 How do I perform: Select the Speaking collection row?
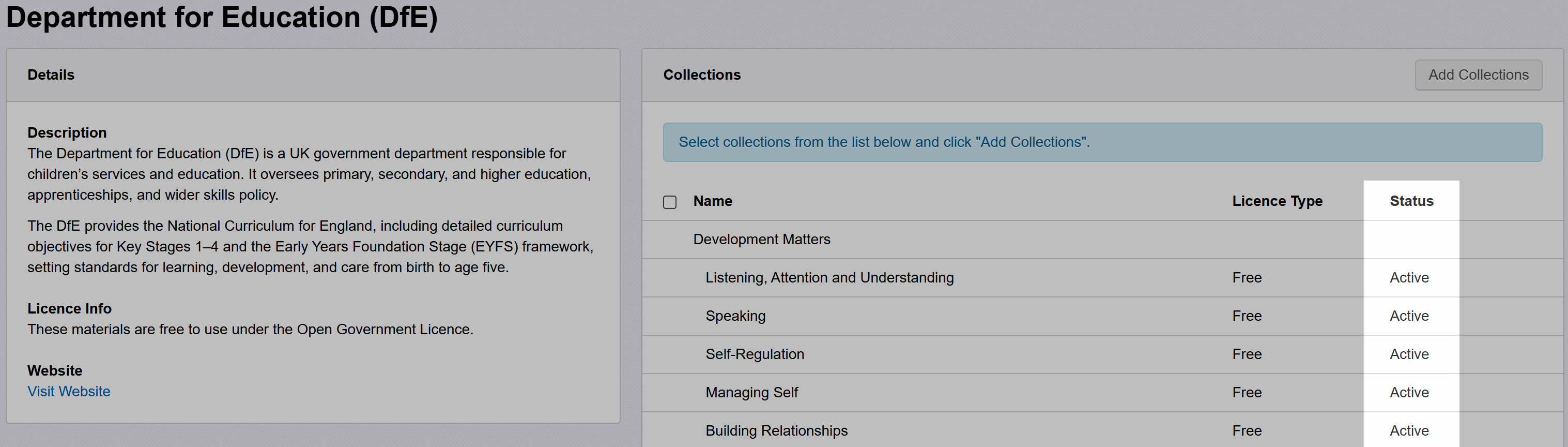pyautogui.click(x=735, y=316)
